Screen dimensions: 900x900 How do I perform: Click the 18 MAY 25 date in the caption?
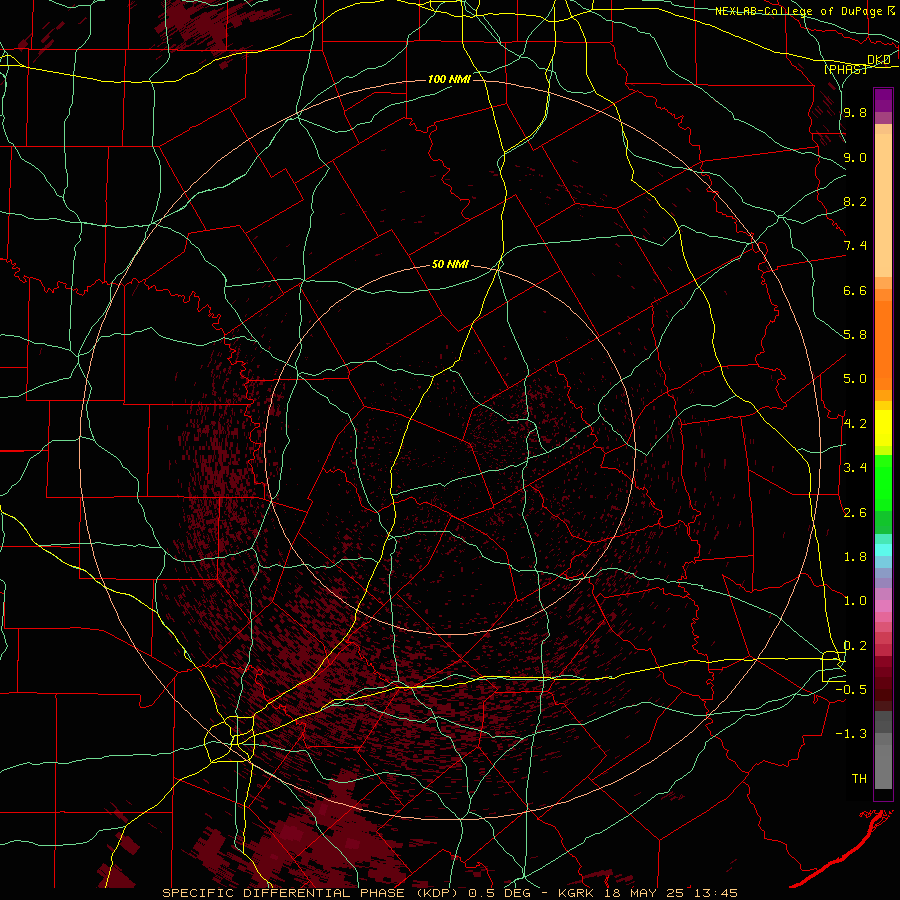[646, 893]
